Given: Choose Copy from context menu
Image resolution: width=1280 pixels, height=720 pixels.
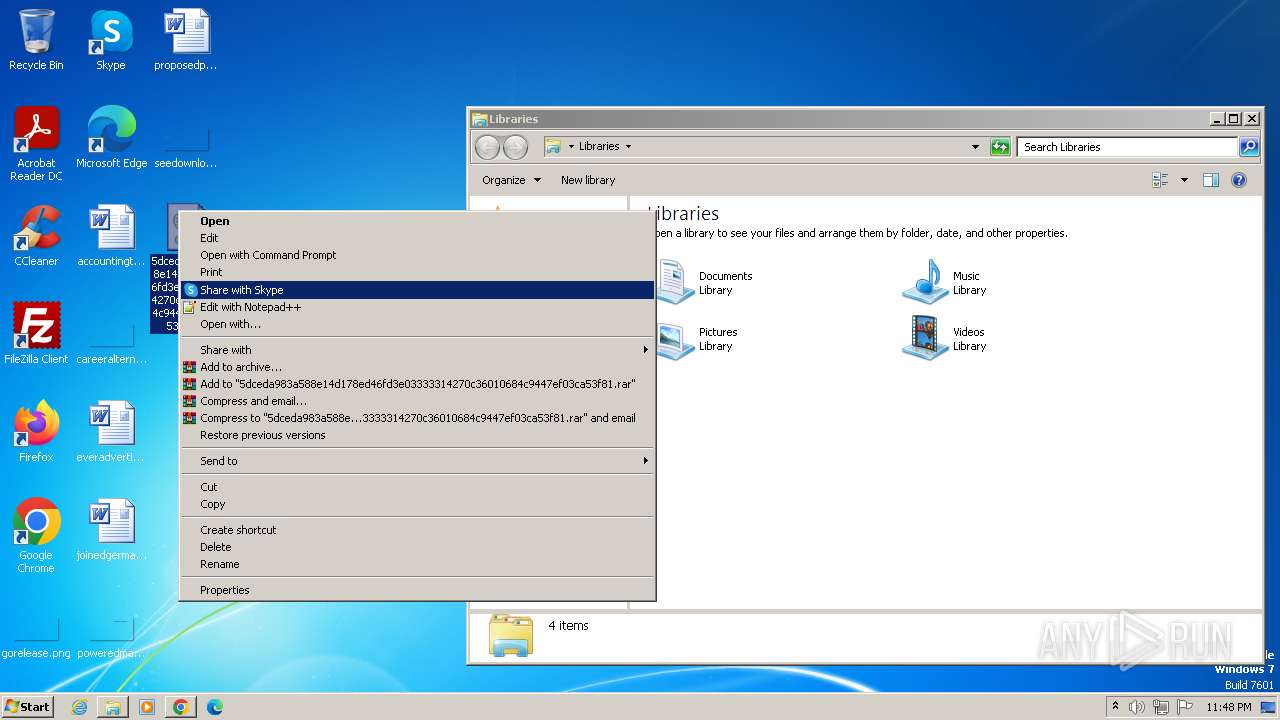Looking at the screenshot, I should point(416,504).
